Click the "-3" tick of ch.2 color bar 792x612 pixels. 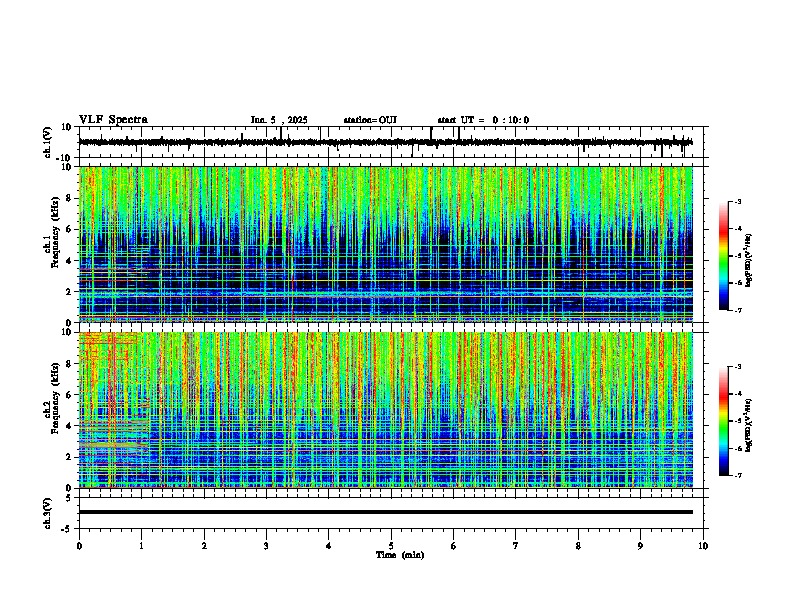(x=738, y=367)
